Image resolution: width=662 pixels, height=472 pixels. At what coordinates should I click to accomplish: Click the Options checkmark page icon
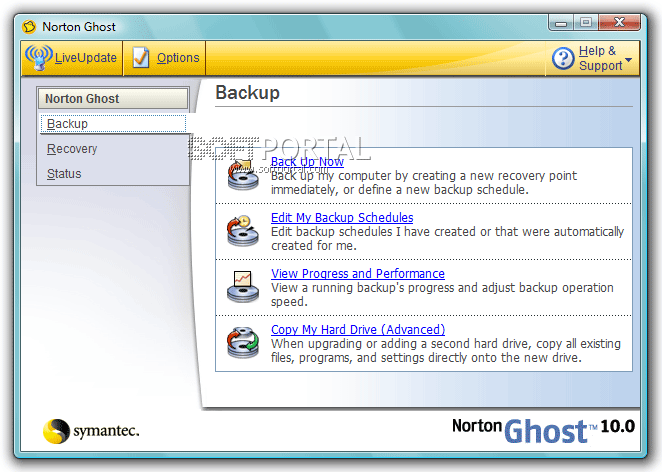(141, 58)
